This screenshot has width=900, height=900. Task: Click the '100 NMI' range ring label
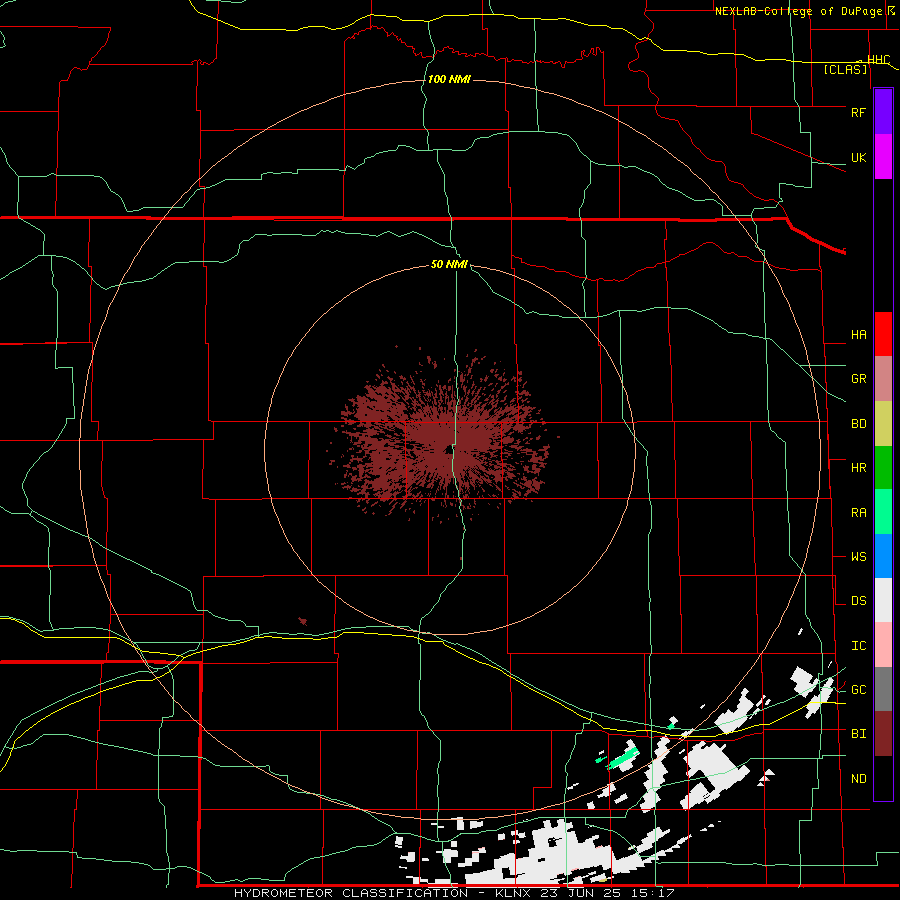tap(449, 79)
